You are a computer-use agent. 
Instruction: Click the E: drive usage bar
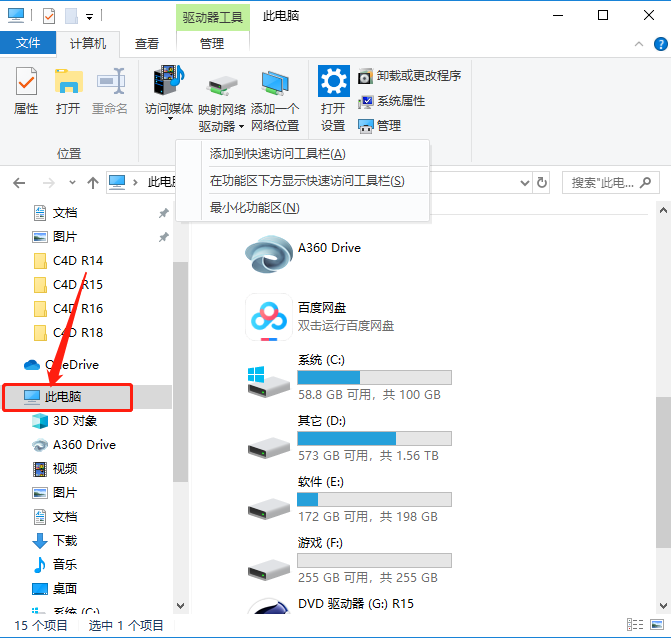[x=374, y=499]
